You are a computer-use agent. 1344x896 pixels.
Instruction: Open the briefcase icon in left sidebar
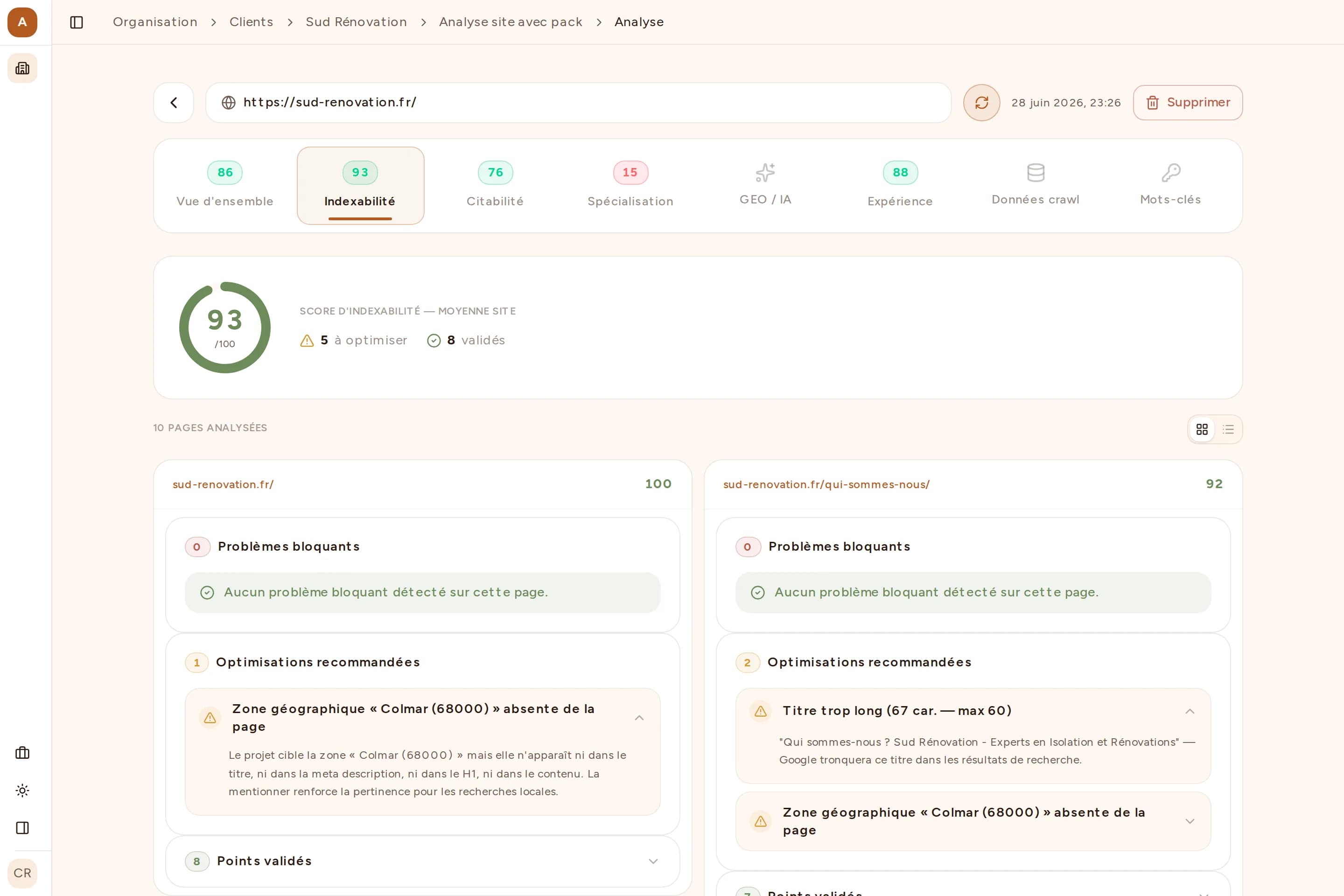pos(22,753)
